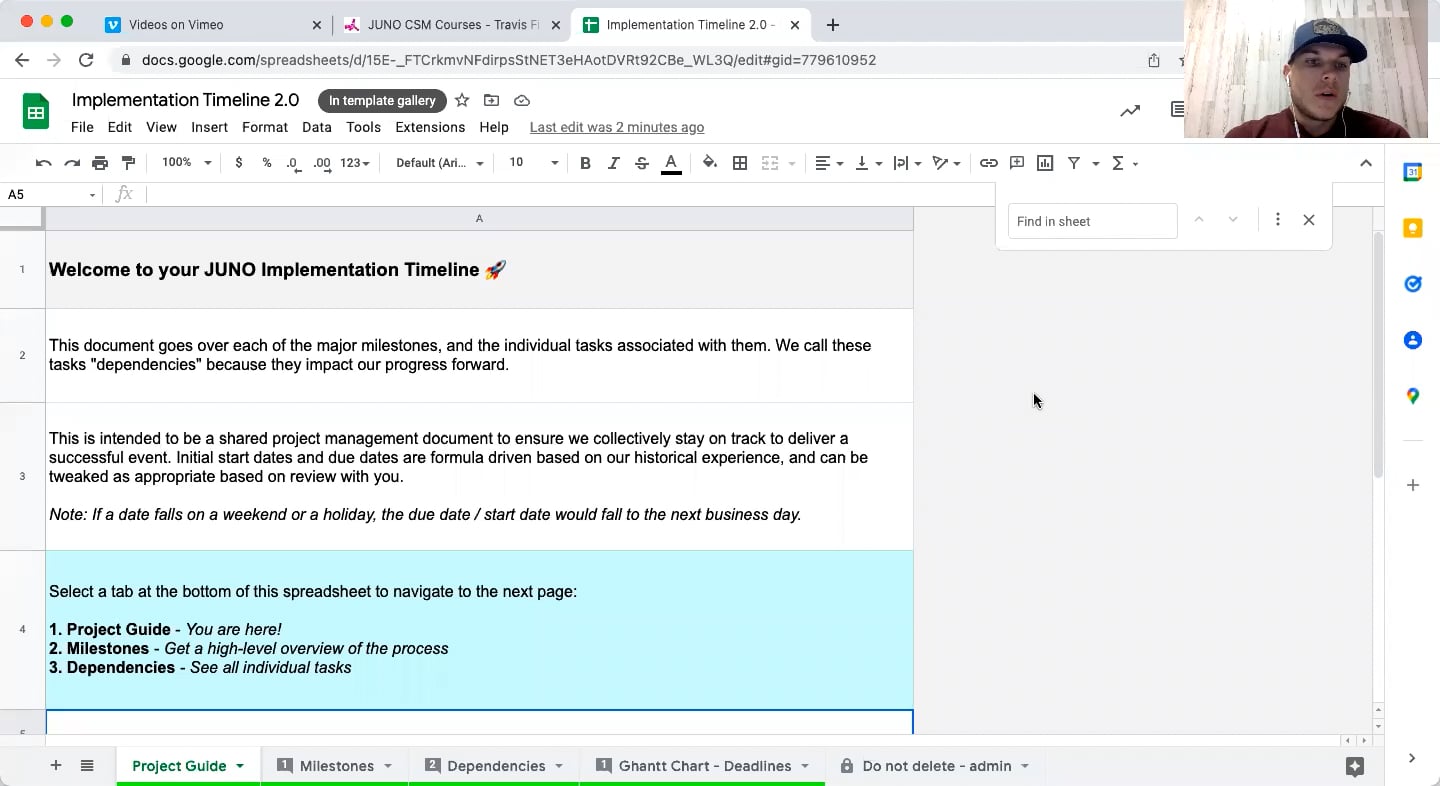1440x786 pixels.
Task: Open horizontal align dropdown
Action: coord(829,163)
